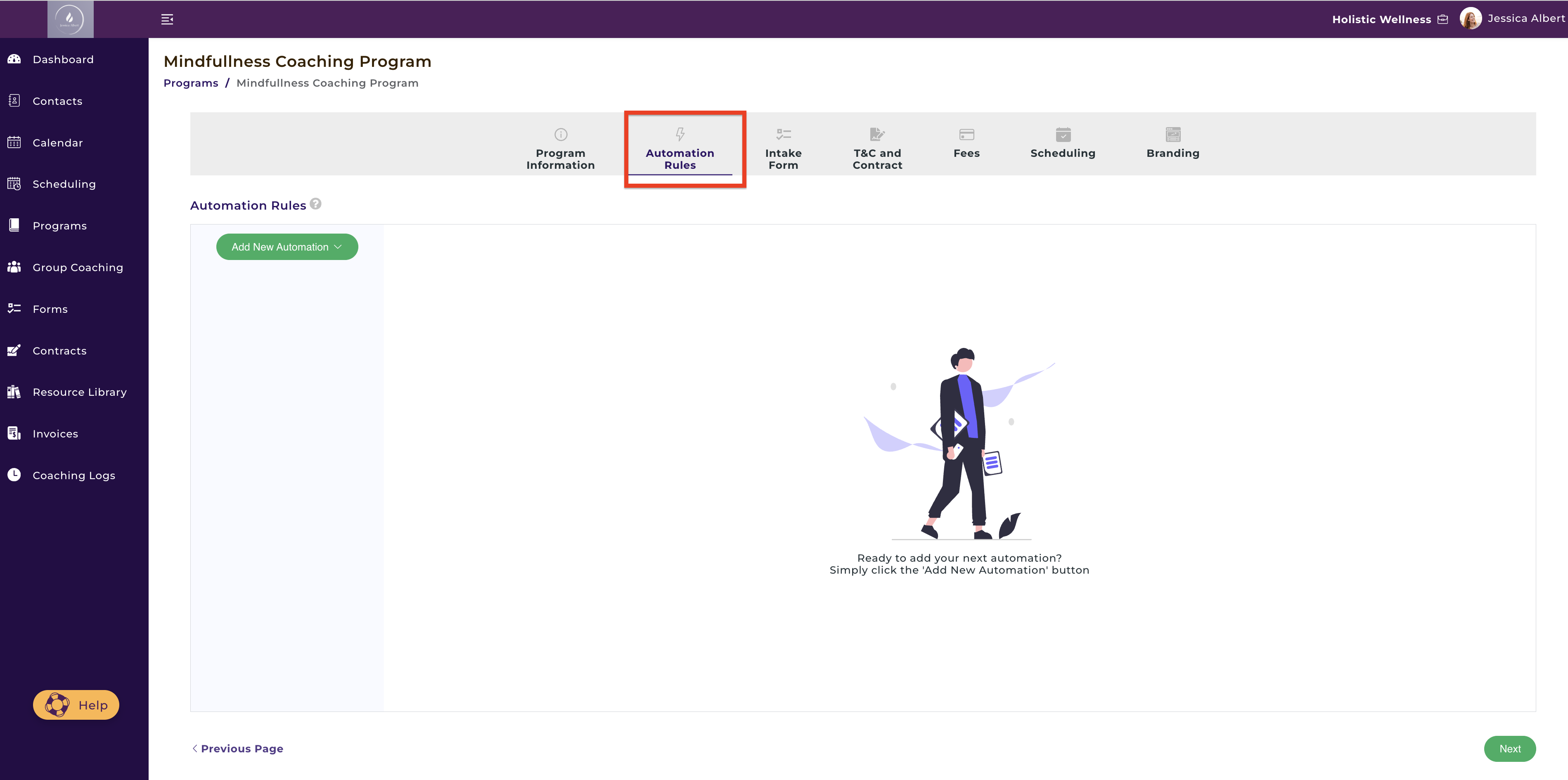Click the Holistic Wellness business name
This screenshot has height=780, width=1568.
point(1381,19)
